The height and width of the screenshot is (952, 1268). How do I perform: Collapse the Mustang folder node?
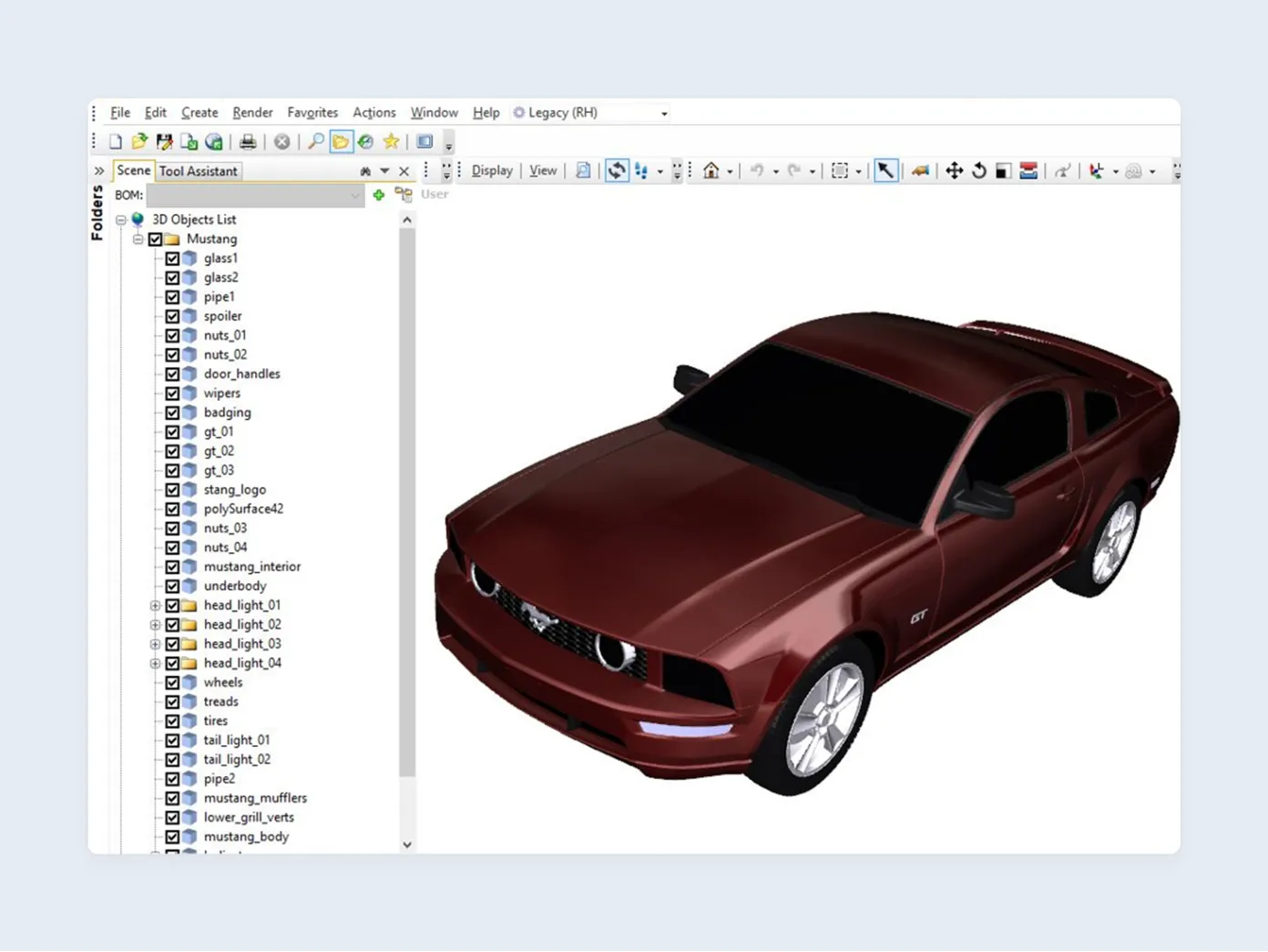tap(138, 240)
